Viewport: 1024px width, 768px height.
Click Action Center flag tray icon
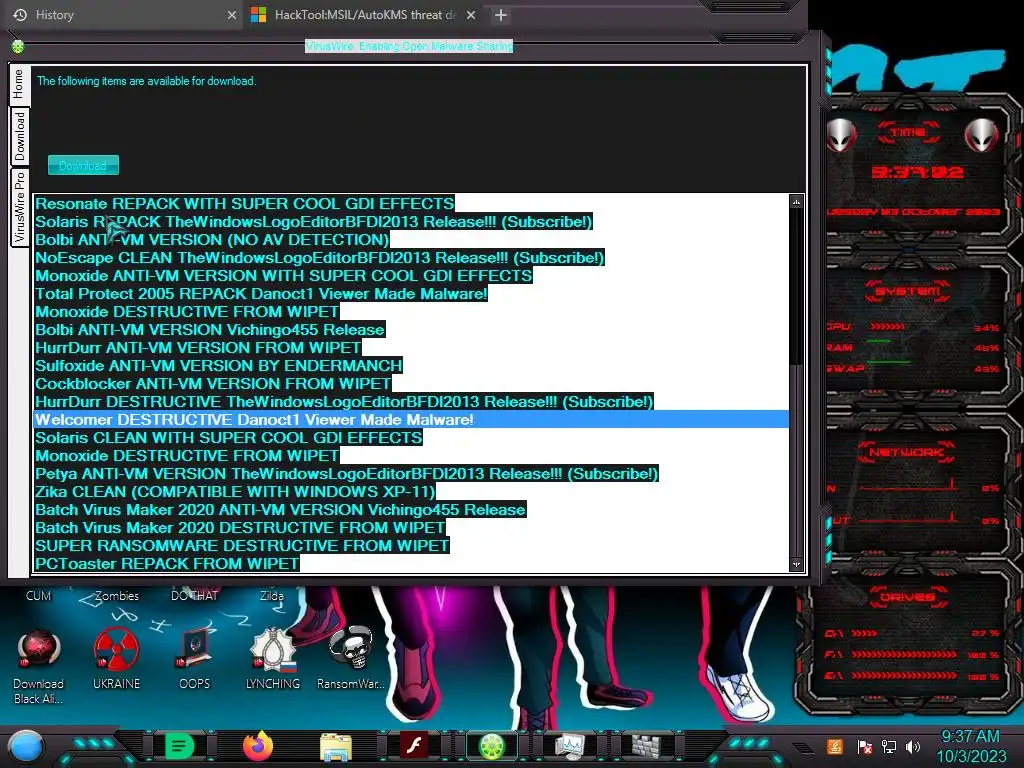864,746
